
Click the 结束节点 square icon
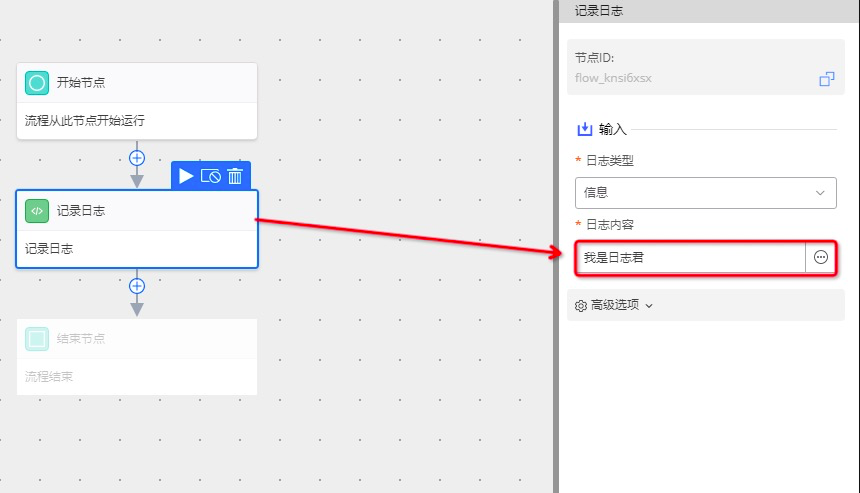point(37,338)
